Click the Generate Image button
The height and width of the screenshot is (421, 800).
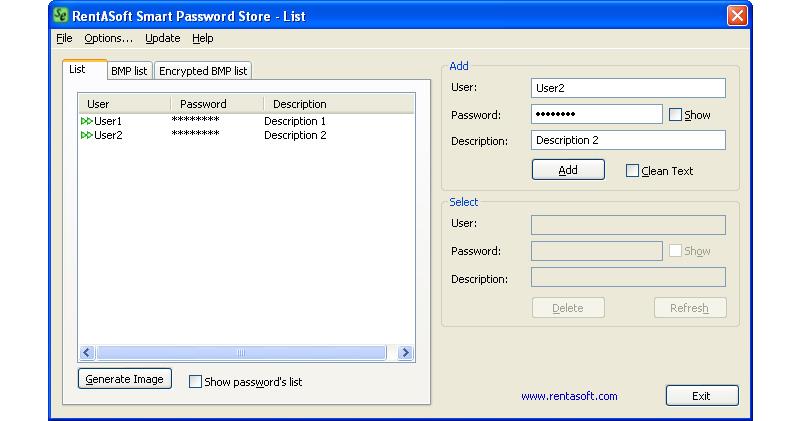(x=124, y=379)
